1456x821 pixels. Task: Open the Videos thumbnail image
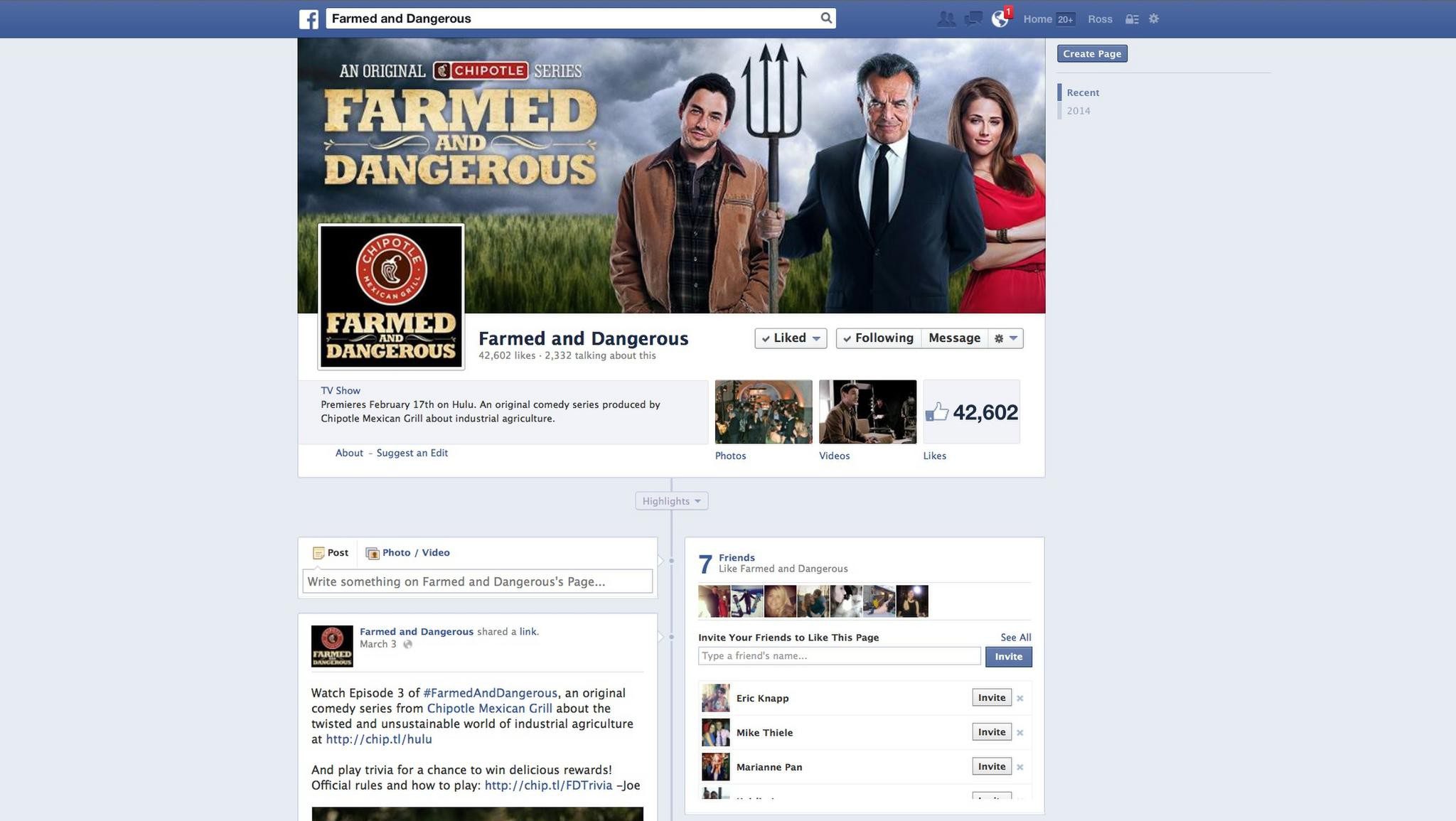coord(867,412)
